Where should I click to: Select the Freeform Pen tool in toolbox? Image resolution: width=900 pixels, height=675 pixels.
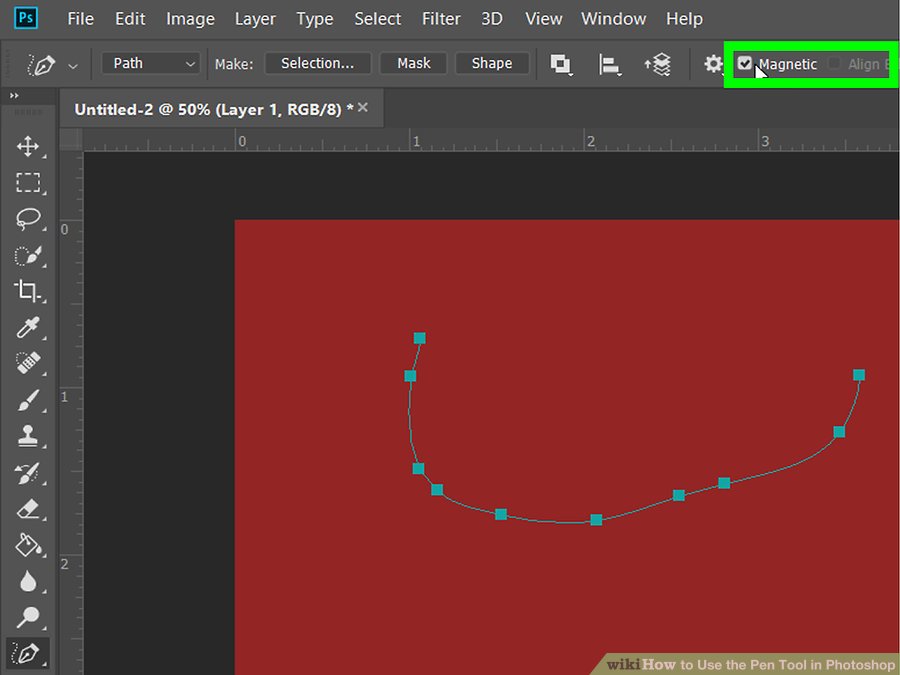[x=26, y=654]
